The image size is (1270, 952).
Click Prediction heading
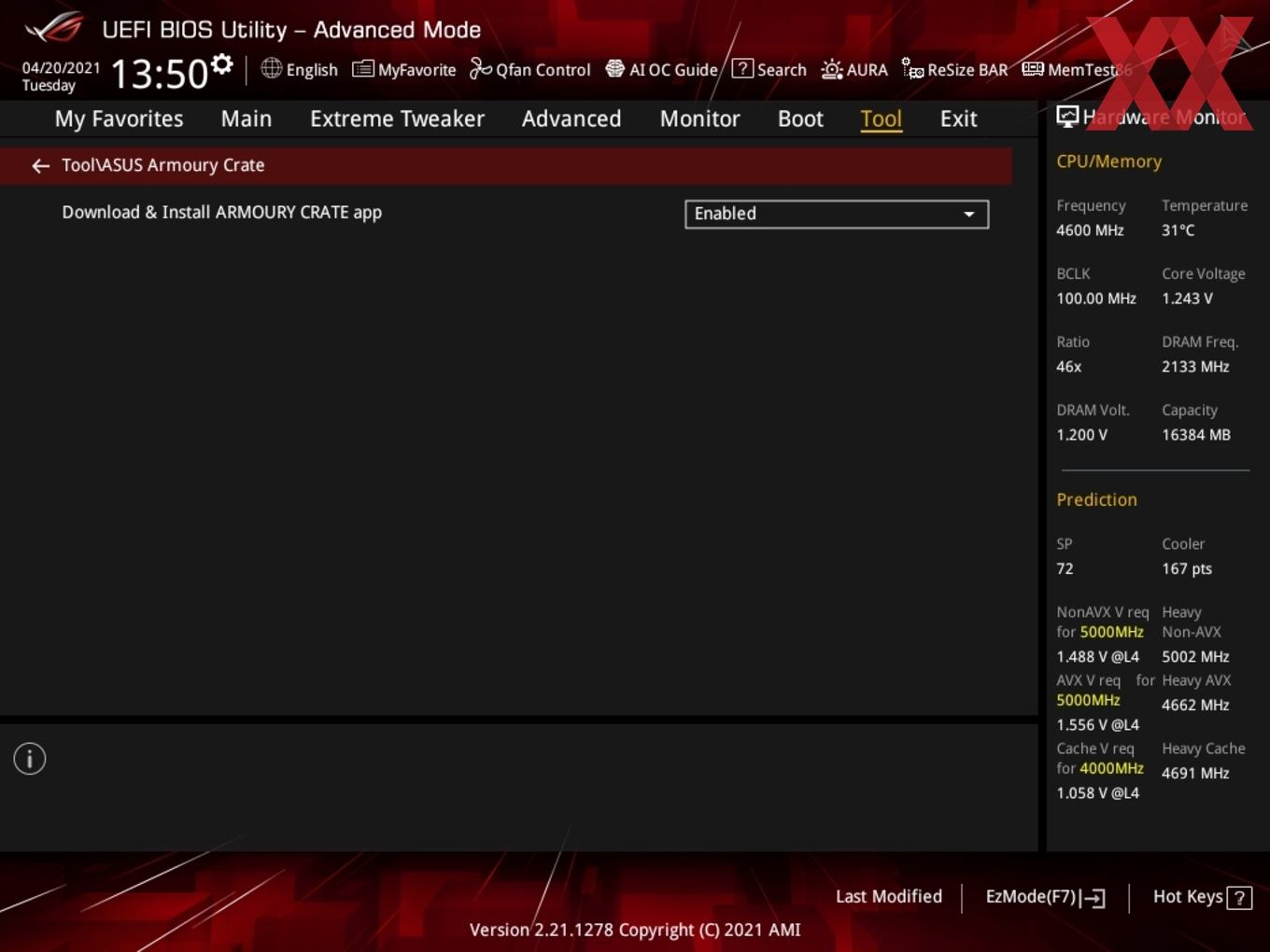click(1096, 500)
